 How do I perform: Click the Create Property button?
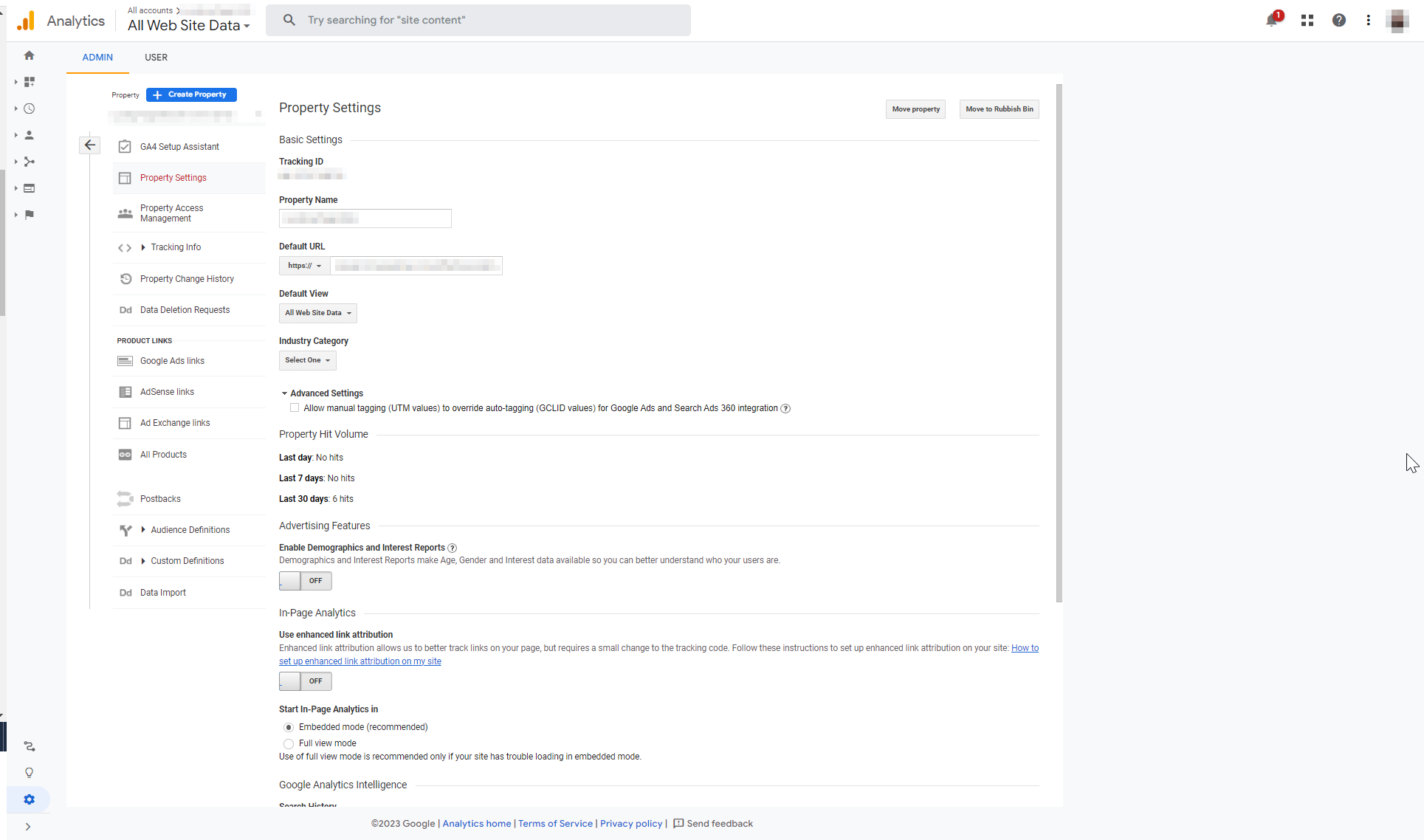point(191,94)
